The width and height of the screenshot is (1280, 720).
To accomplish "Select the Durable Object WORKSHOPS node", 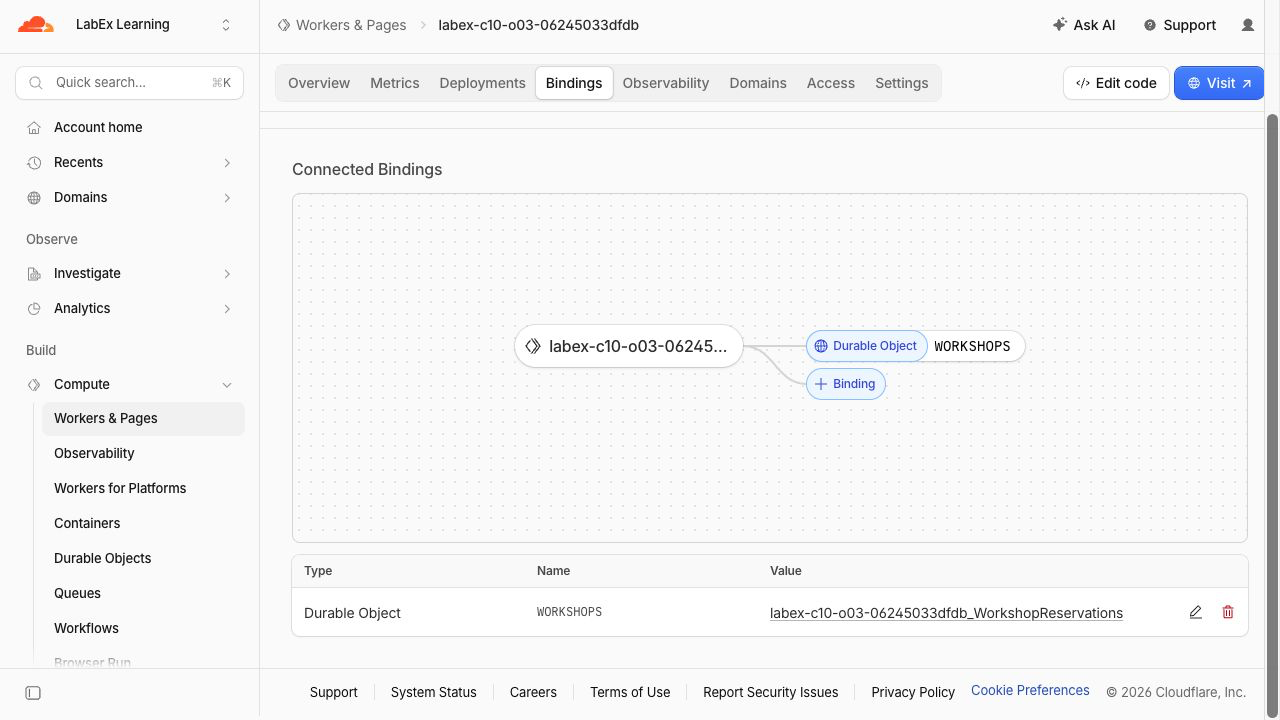I will [916, 346].
